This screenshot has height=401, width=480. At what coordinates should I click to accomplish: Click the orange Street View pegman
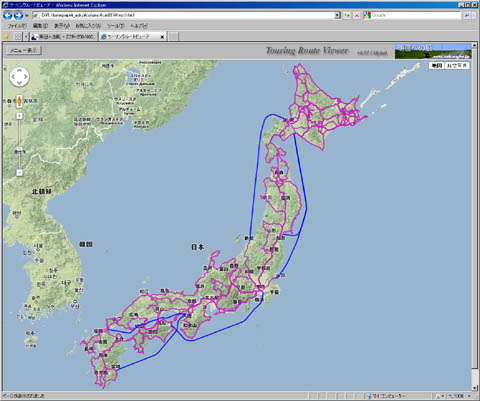[x=19, y=101]
